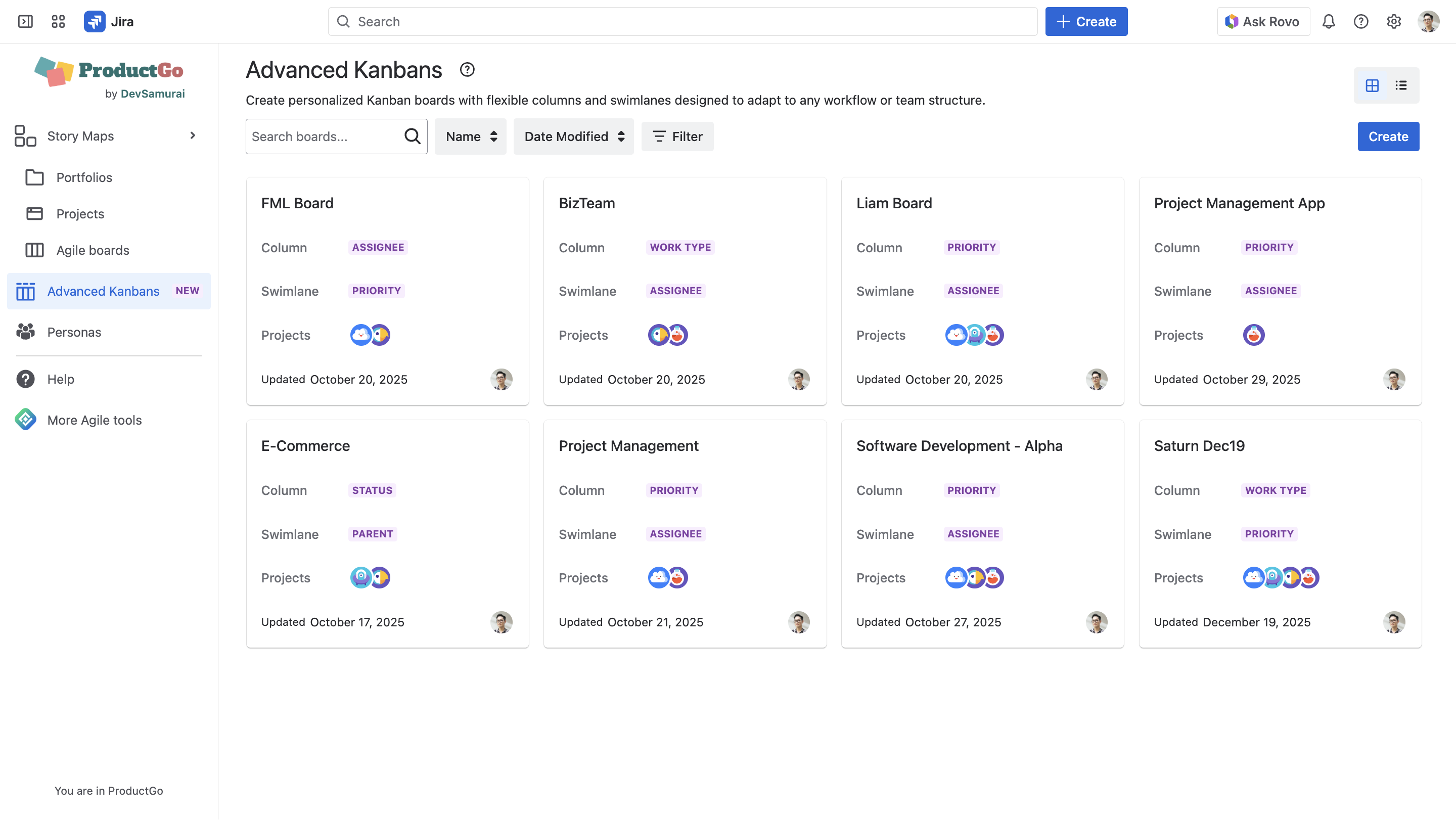Click the Search boards input field
Viewport: 1456px width, 821px height.
click(324, 136)
